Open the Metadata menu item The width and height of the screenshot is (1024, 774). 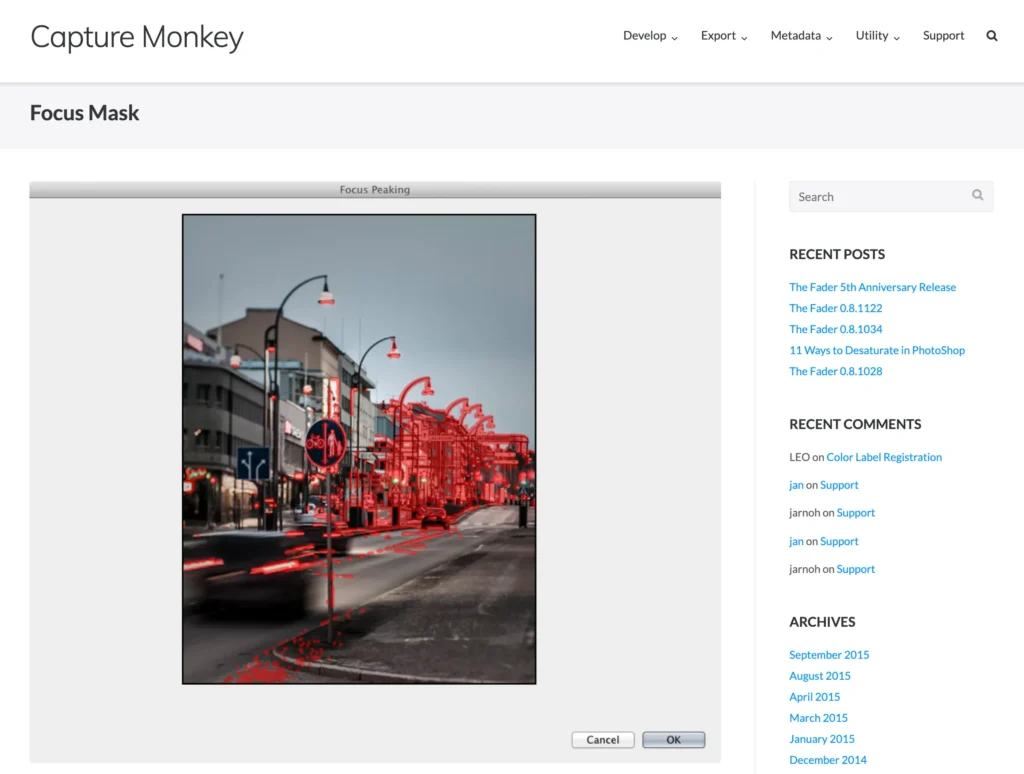click(795, 36)
